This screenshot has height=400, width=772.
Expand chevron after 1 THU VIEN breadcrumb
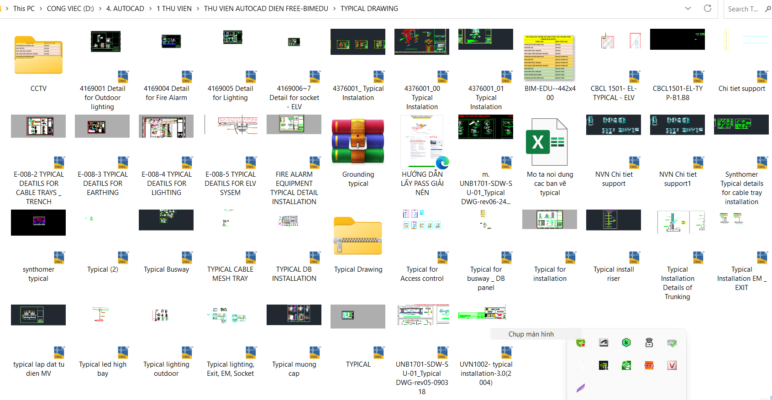pos(197,8)
